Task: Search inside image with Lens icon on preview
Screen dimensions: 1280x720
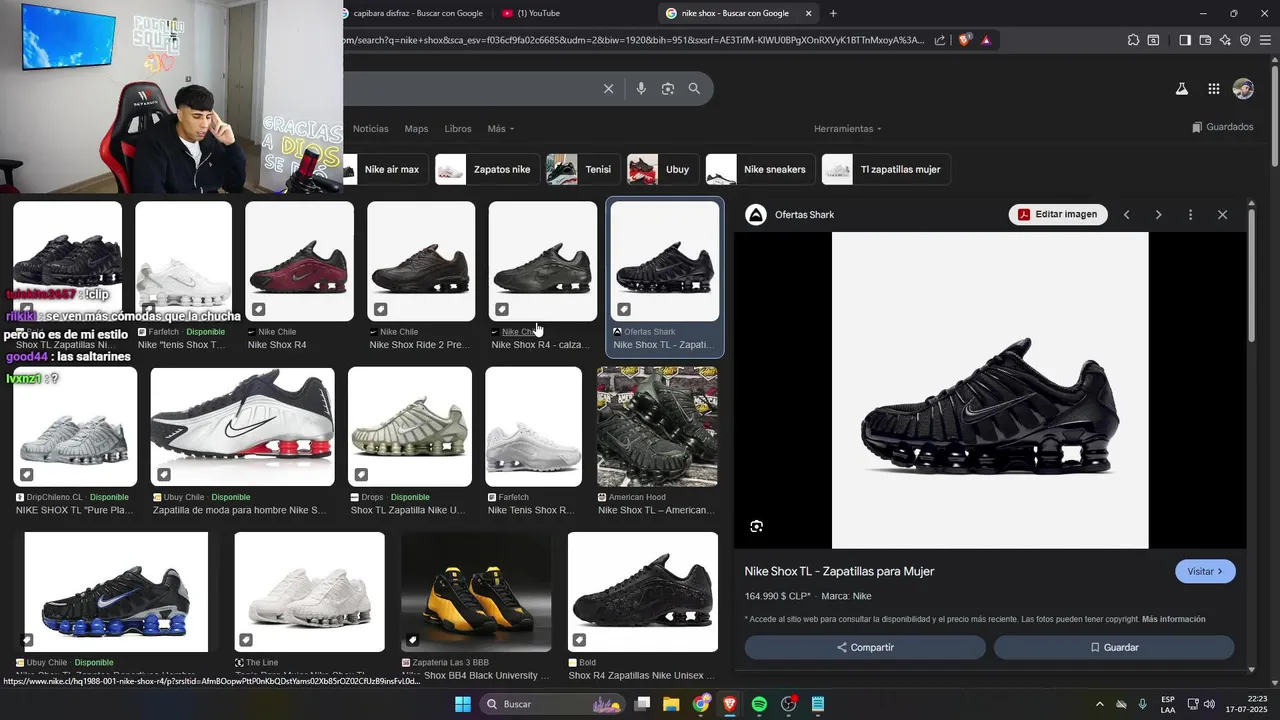Action: pos(757,526)
